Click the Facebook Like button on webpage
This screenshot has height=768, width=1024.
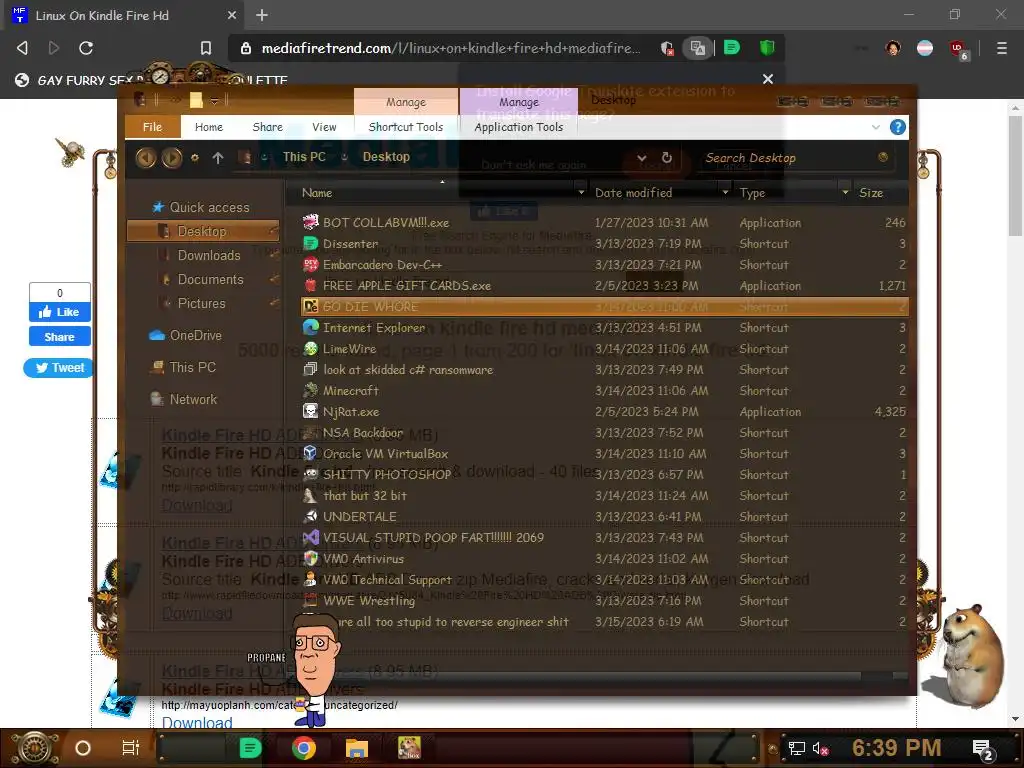pyautogui.click(x=59, y=312)
